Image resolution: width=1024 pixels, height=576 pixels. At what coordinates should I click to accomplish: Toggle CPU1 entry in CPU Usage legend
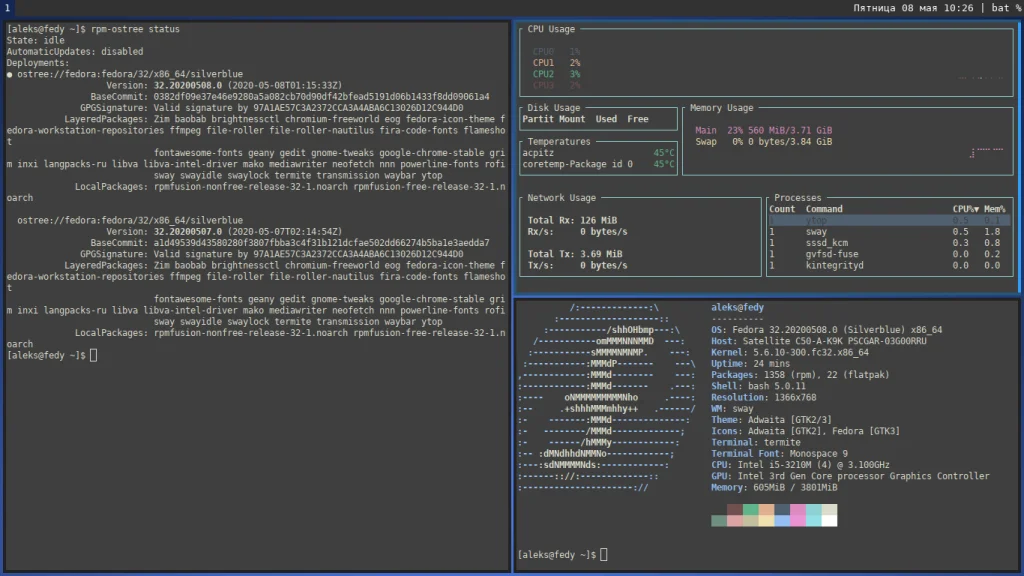pos(556,63)
